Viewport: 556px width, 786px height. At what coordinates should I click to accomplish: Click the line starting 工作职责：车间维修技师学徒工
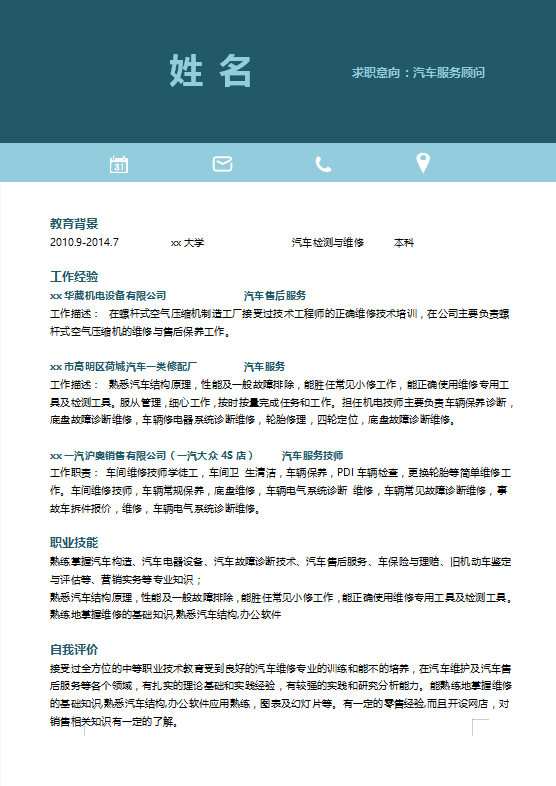point(280,473)
